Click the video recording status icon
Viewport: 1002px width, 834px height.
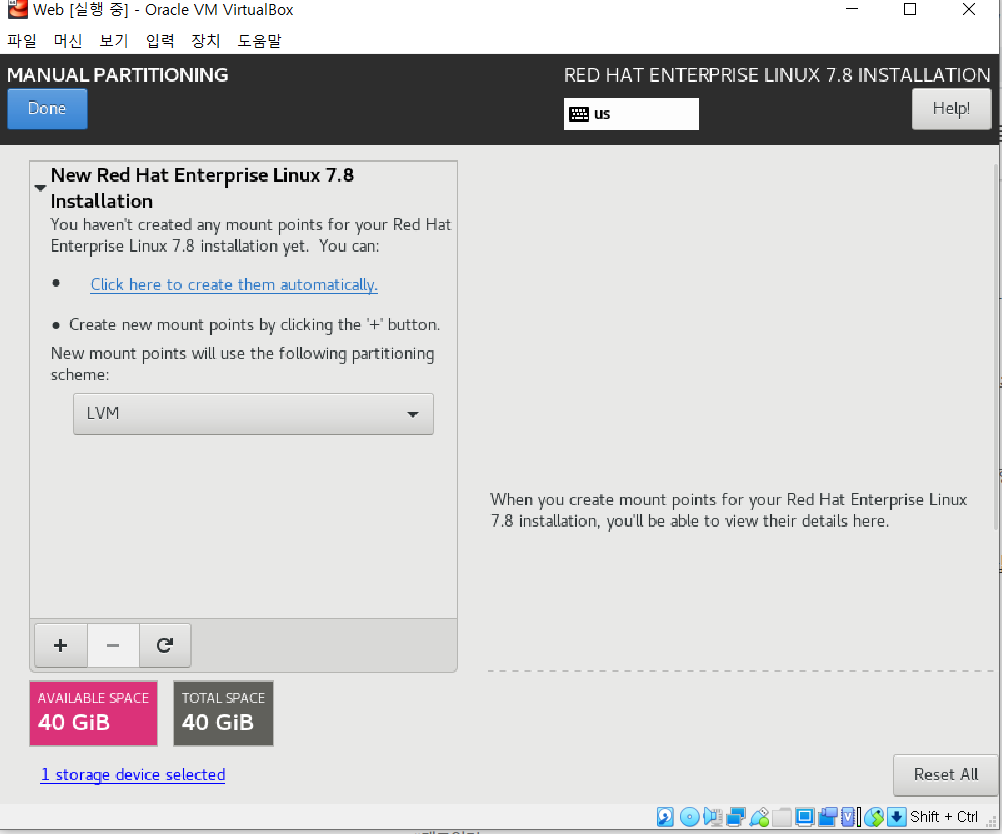point(828,817)
